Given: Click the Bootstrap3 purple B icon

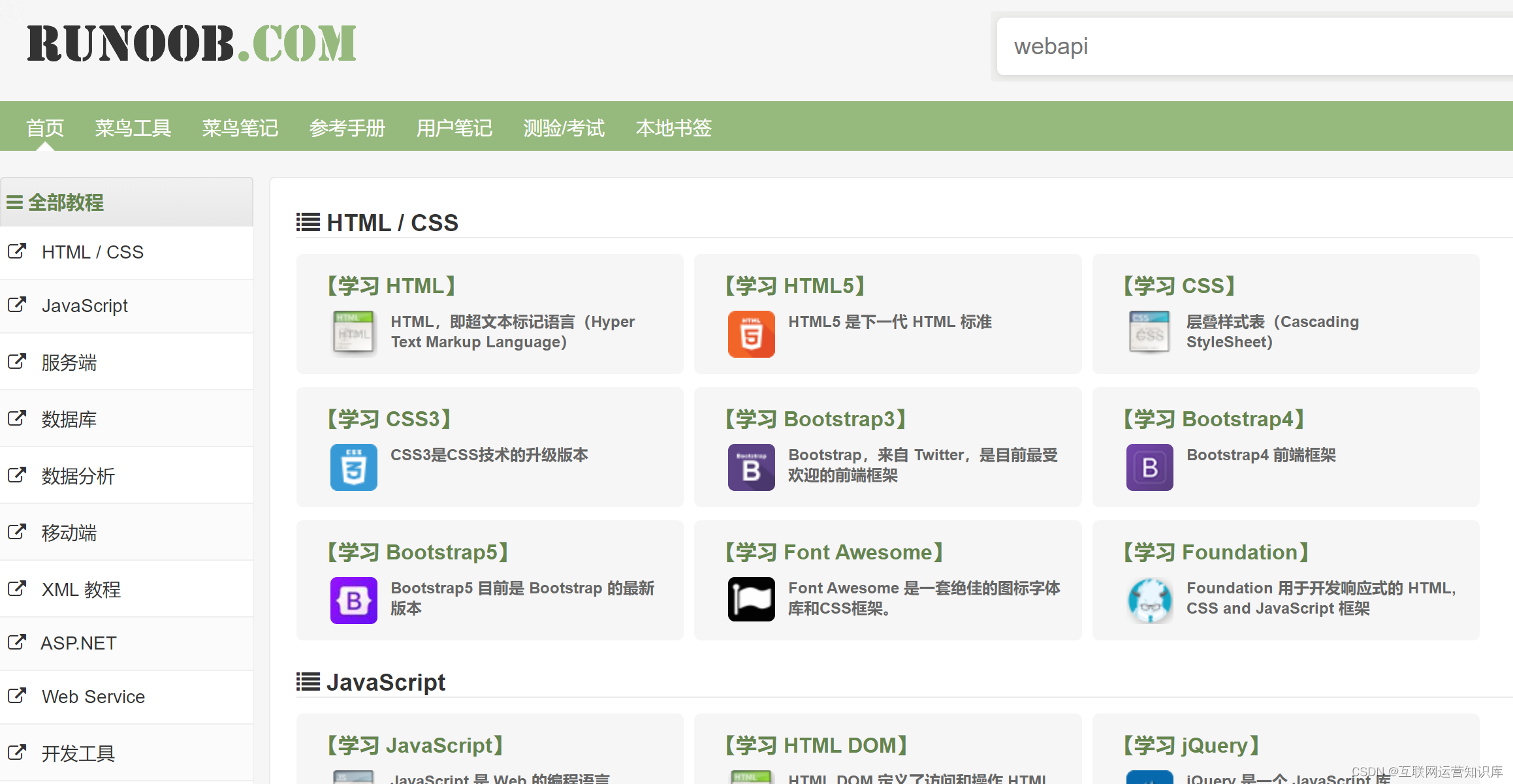Looking at the screenshot, I should (752, 467).
